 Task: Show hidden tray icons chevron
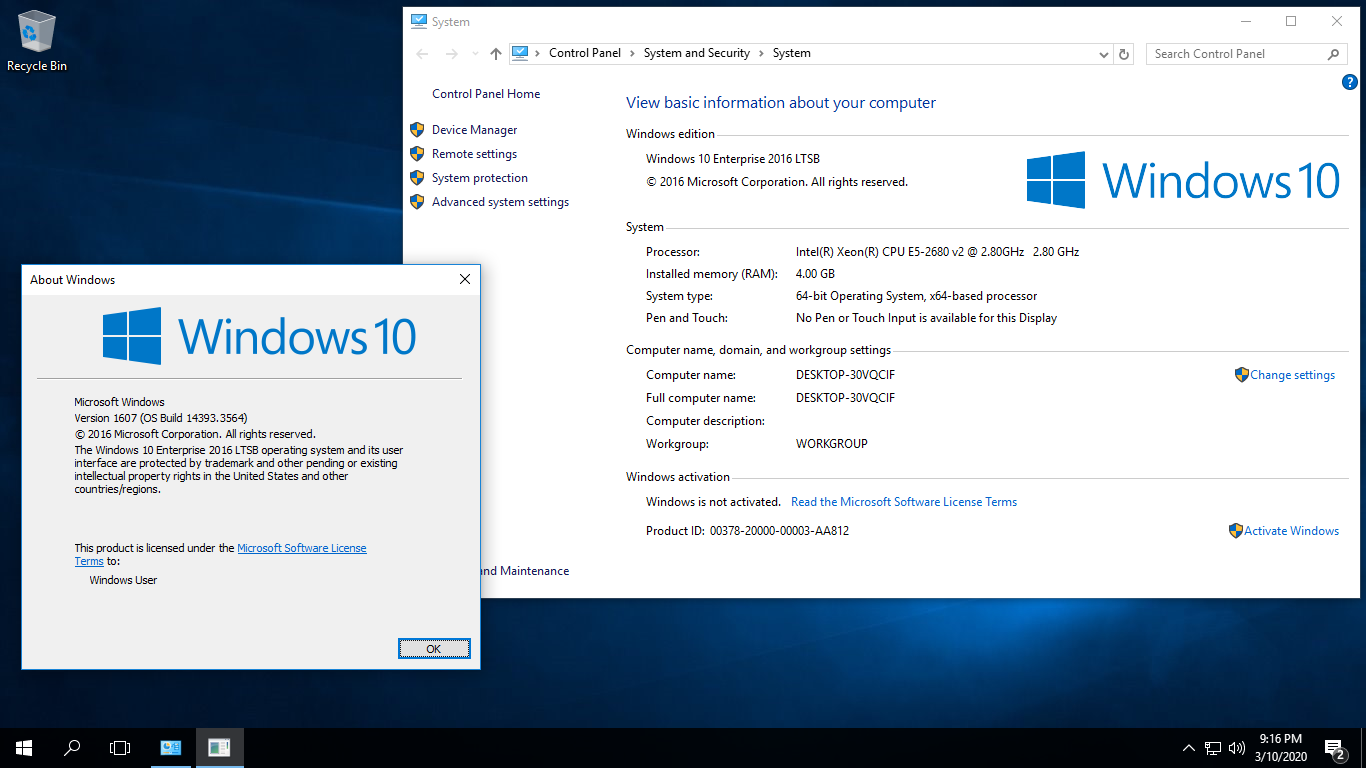coord(1188,748)
